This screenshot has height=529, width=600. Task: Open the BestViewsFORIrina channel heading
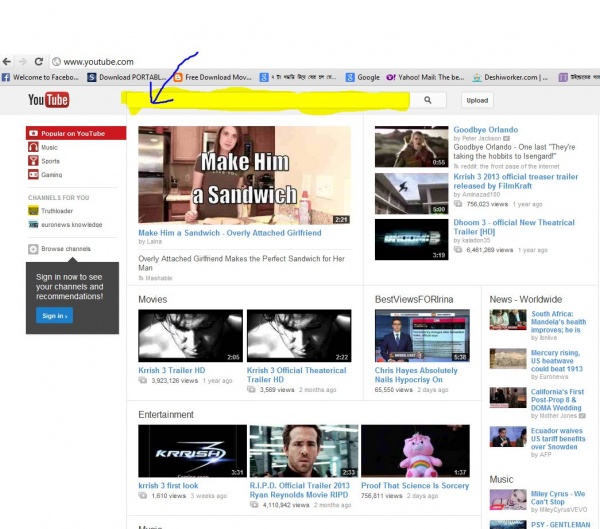pyautogui.click(x=414, y=299)
